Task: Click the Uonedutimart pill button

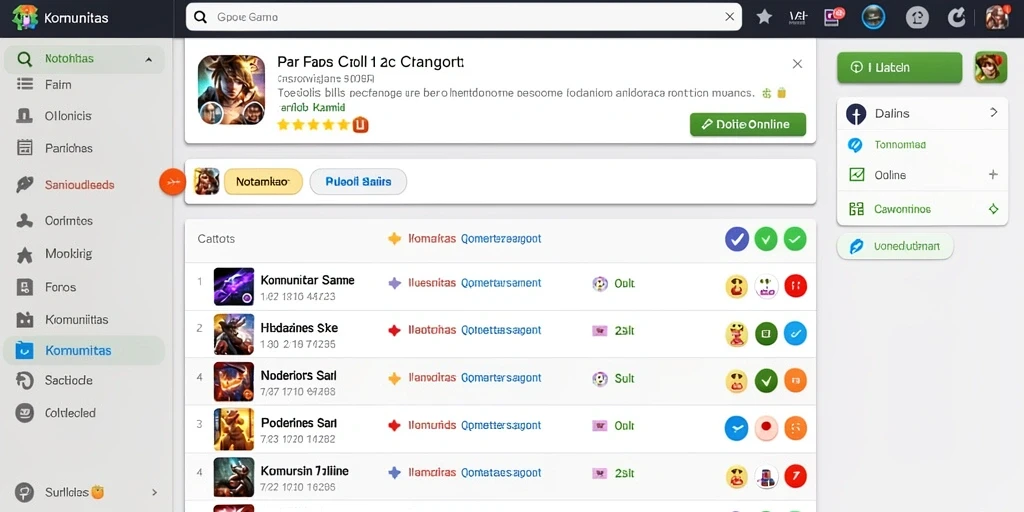Action: click(x=895, y=246)
